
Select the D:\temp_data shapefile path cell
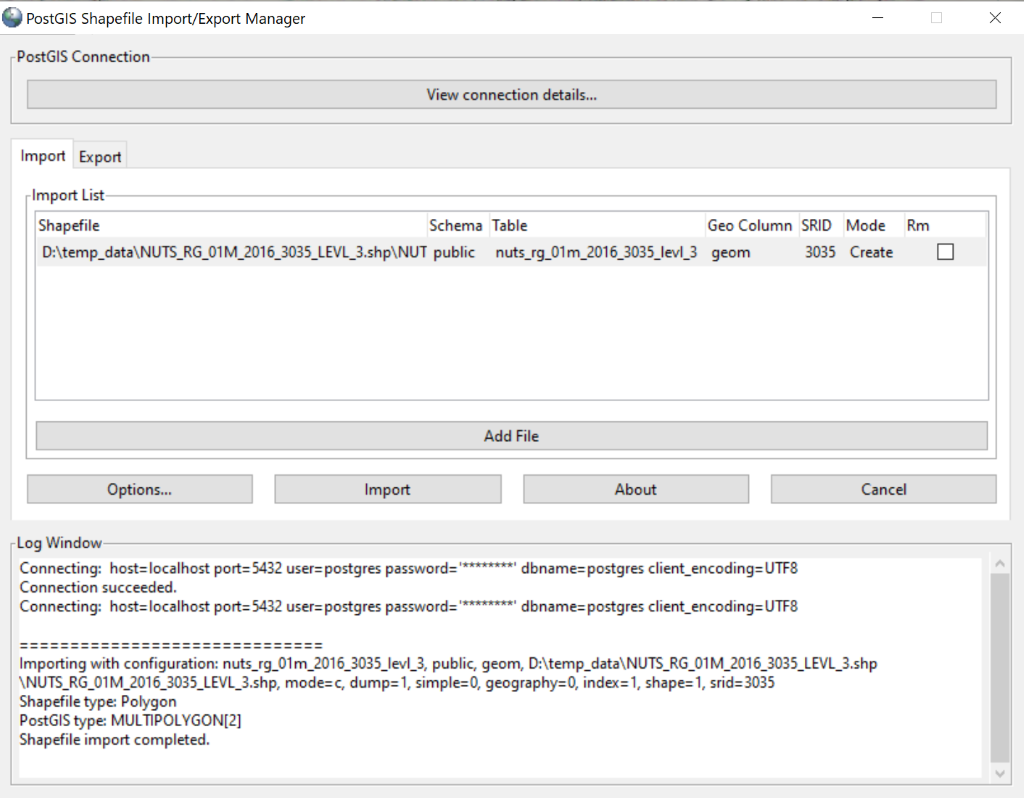click(x=233, y=252)
